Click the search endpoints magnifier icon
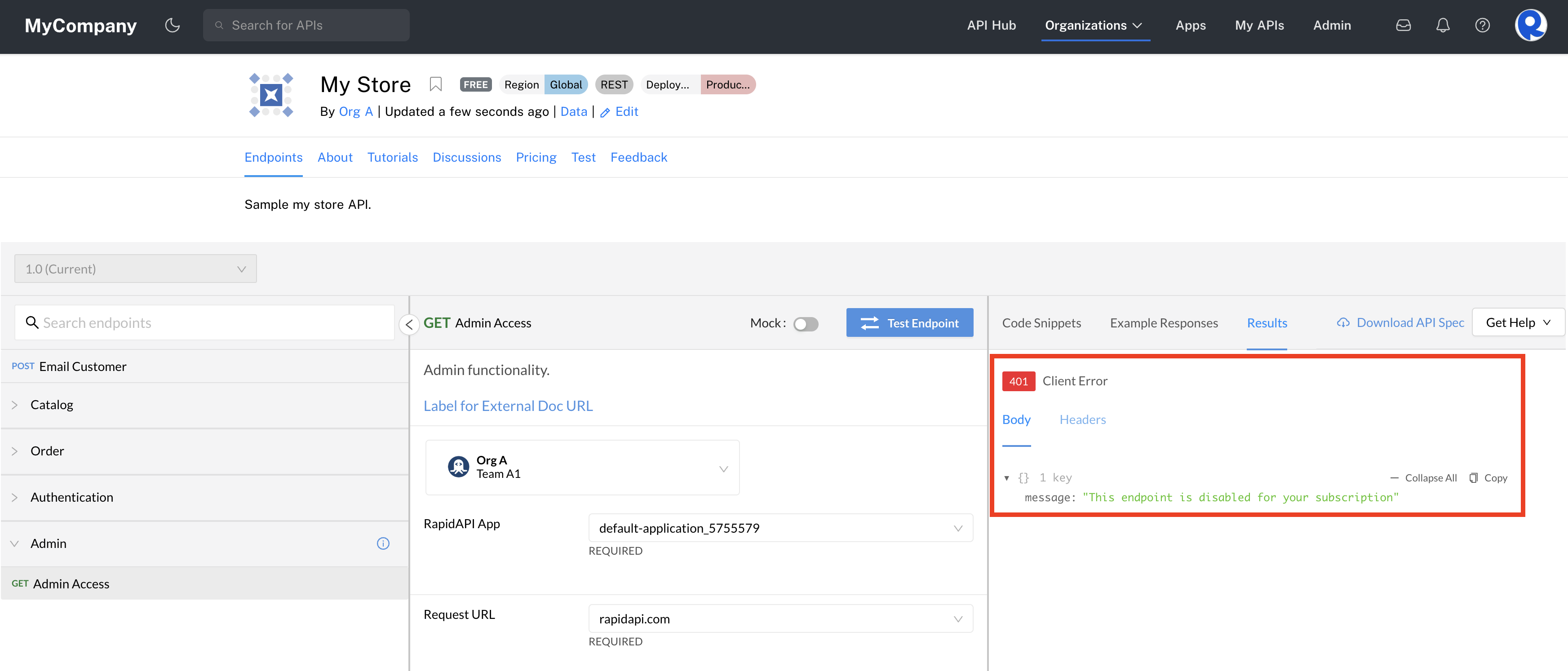 click(x=31, y=322)
